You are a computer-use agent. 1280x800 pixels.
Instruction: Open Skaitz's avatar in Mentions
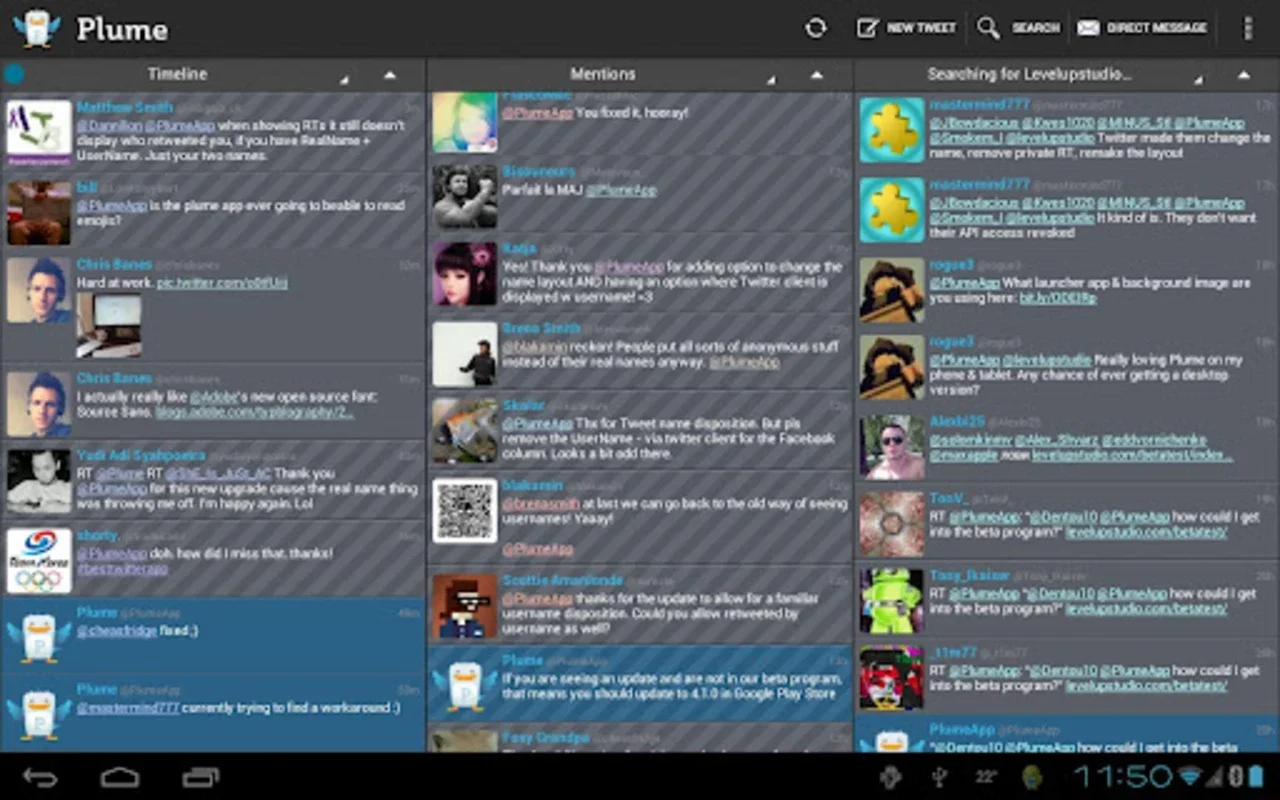[465, 431]
